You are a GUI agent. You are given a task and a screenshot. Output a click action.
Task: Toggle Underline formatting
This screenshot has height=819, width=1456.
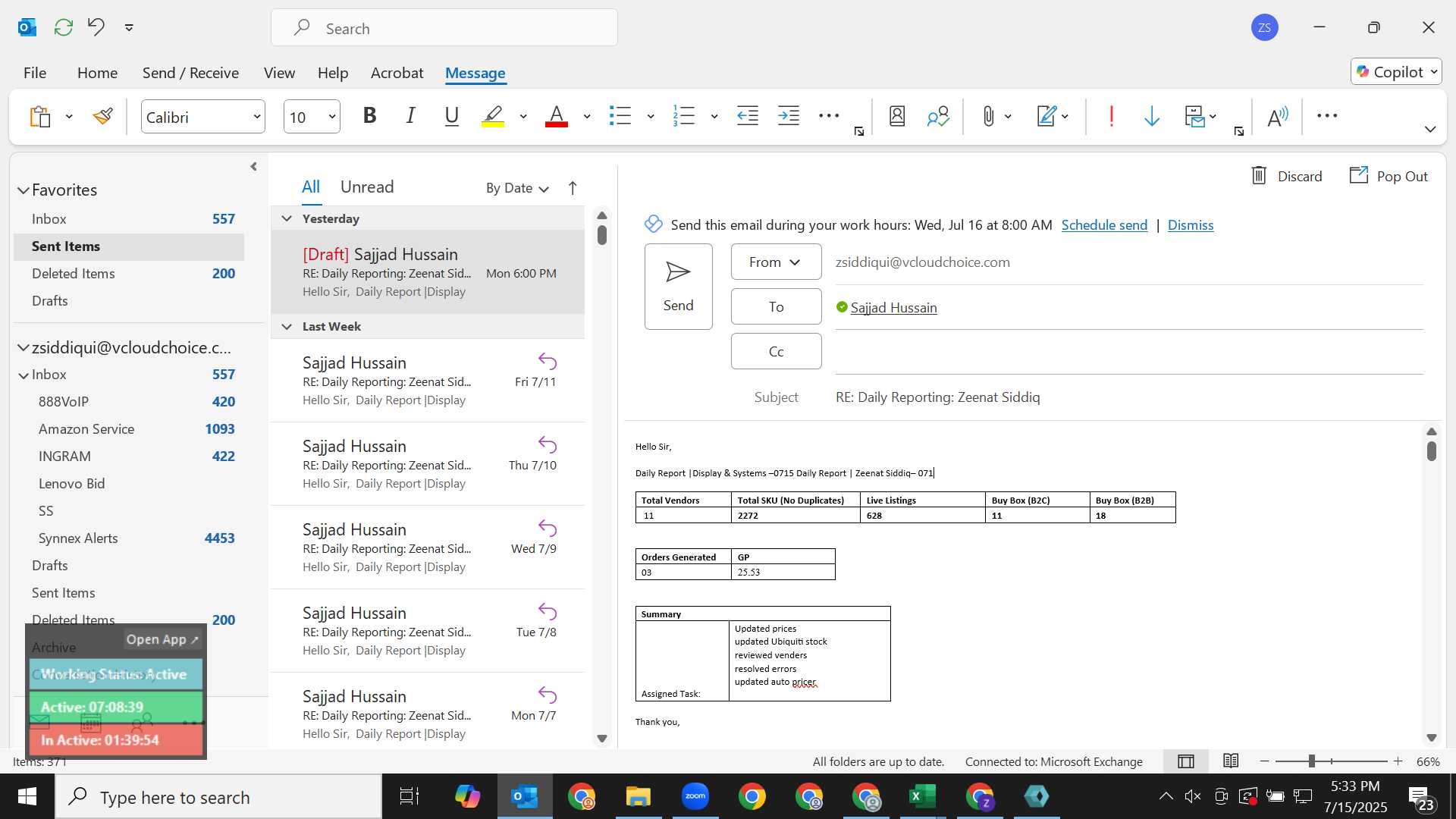[452, 116]
